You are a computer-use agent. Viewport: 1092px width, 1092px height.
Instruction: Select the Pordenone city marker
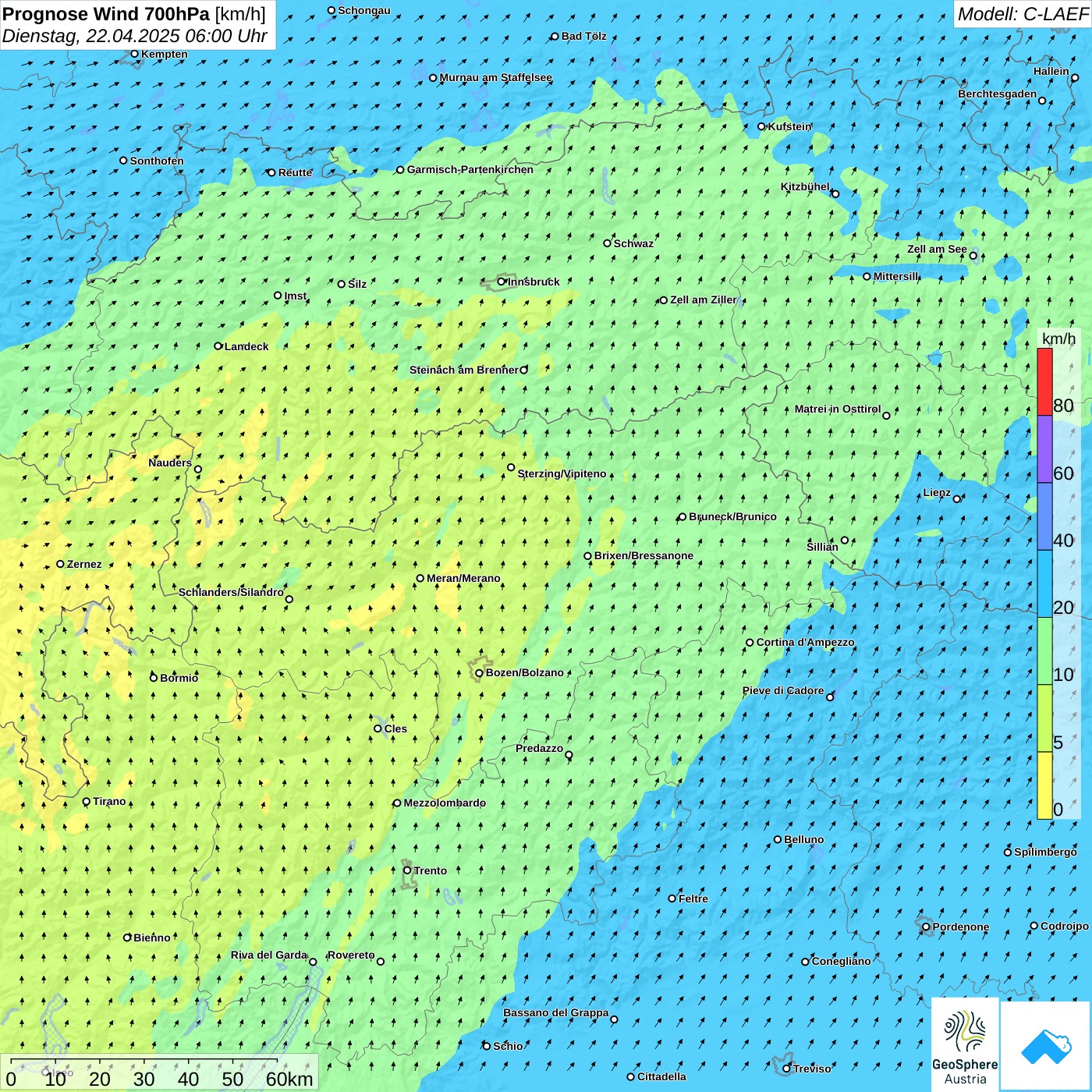(926, 927)
